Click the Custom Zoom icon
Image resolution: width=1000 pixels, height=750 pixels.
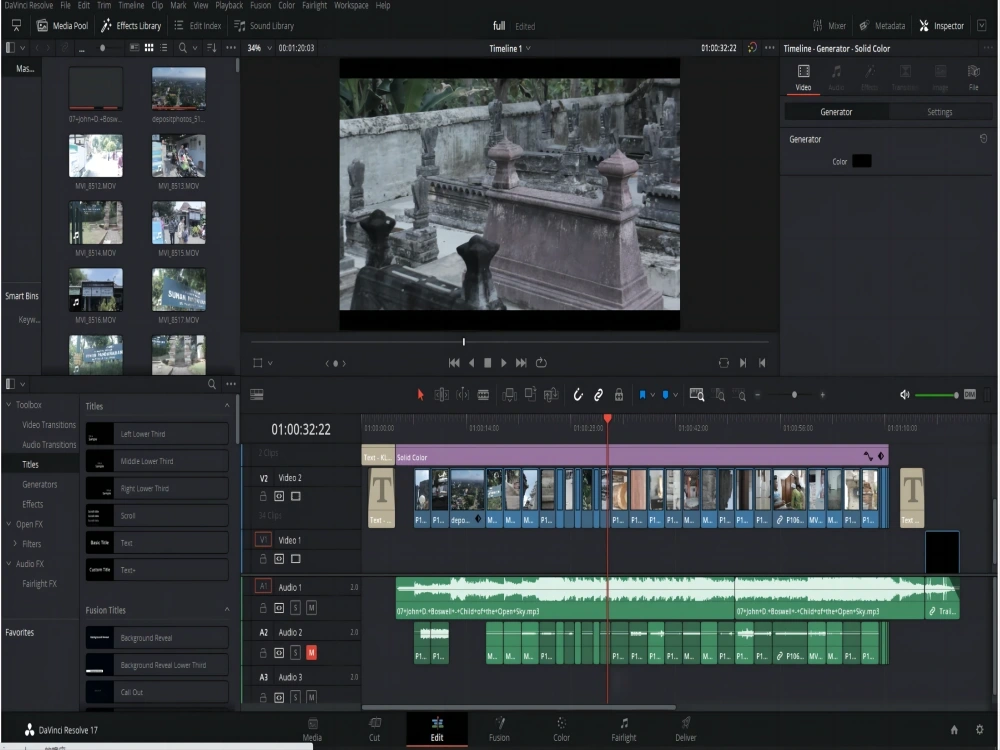[740, 395]
